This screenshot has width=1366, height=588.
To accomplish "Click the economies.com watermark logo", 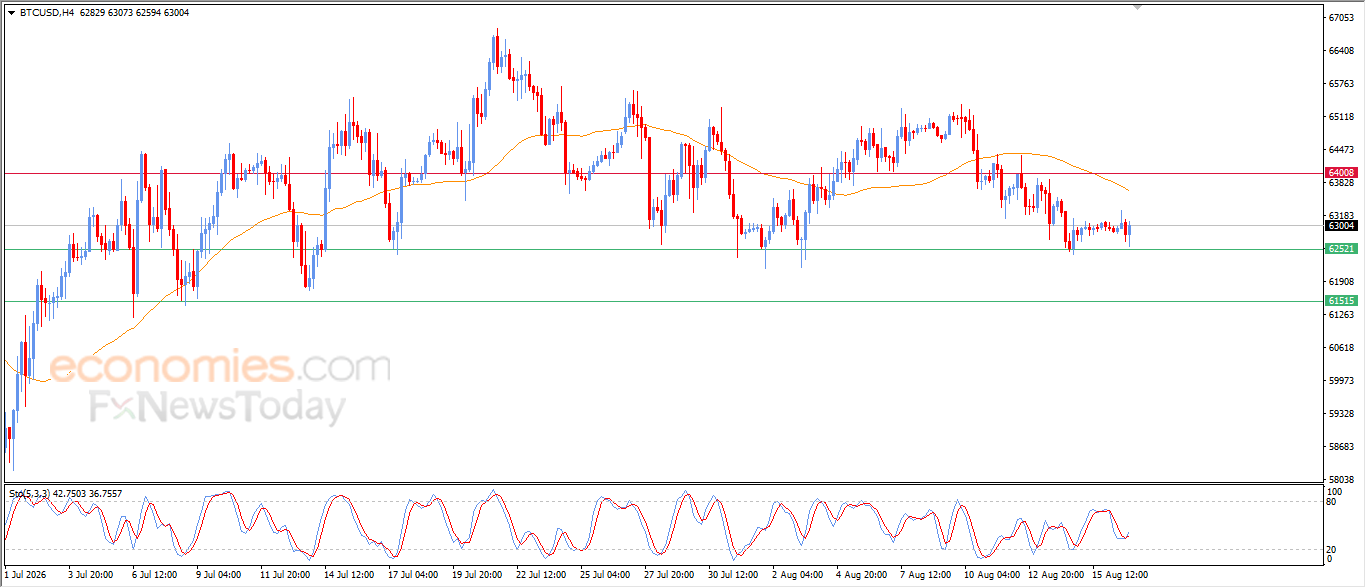I will click(x=220, y=366).
